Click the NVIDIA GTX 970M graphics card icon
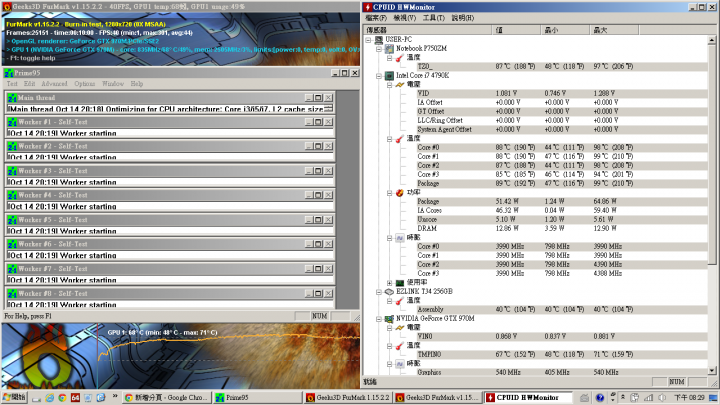Image resolution: width=720 pixels, height=405 pixels. pyautogui.click(x=389, y=319)
